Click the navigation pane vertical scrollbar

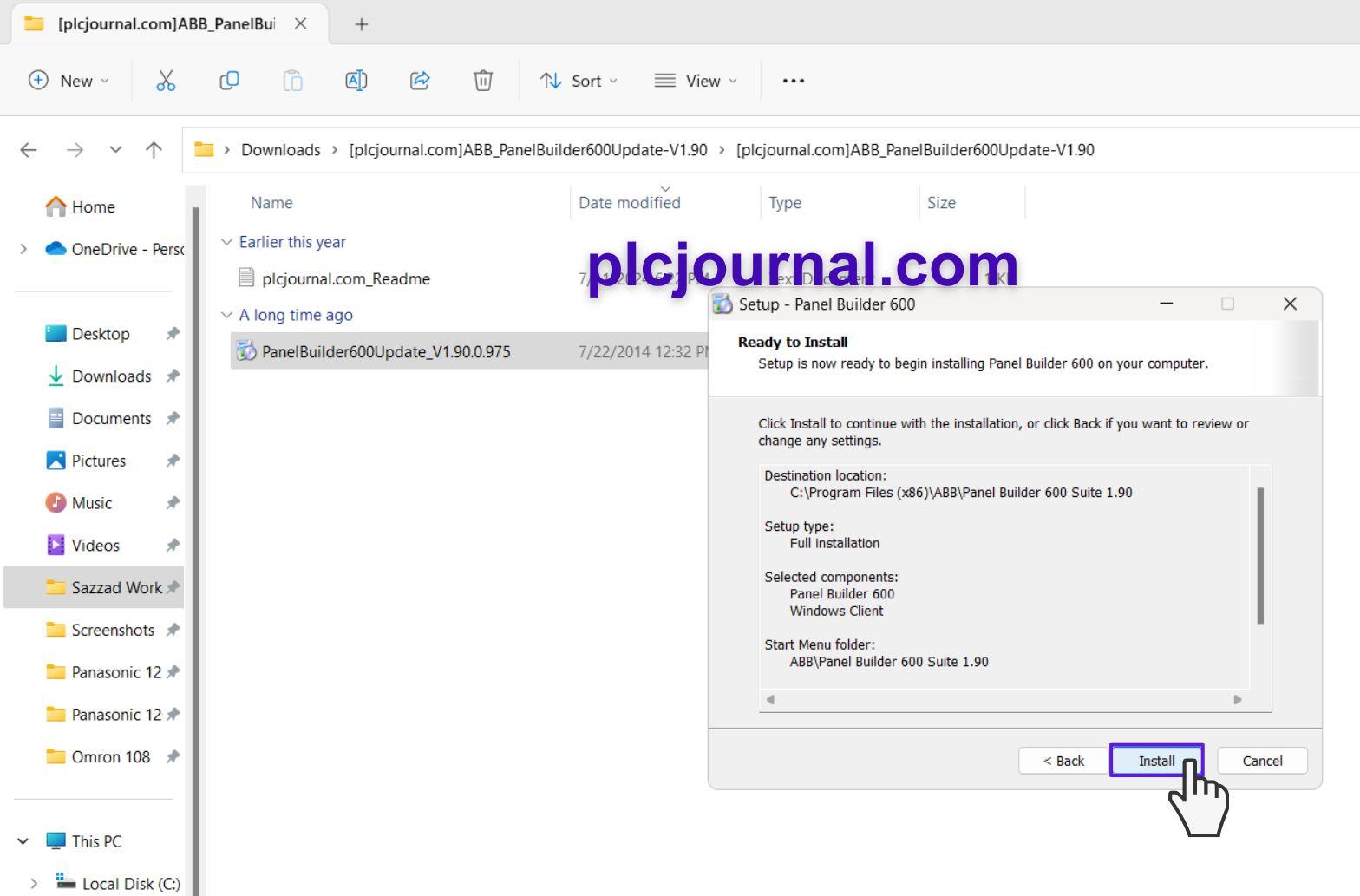pos(195,551)
